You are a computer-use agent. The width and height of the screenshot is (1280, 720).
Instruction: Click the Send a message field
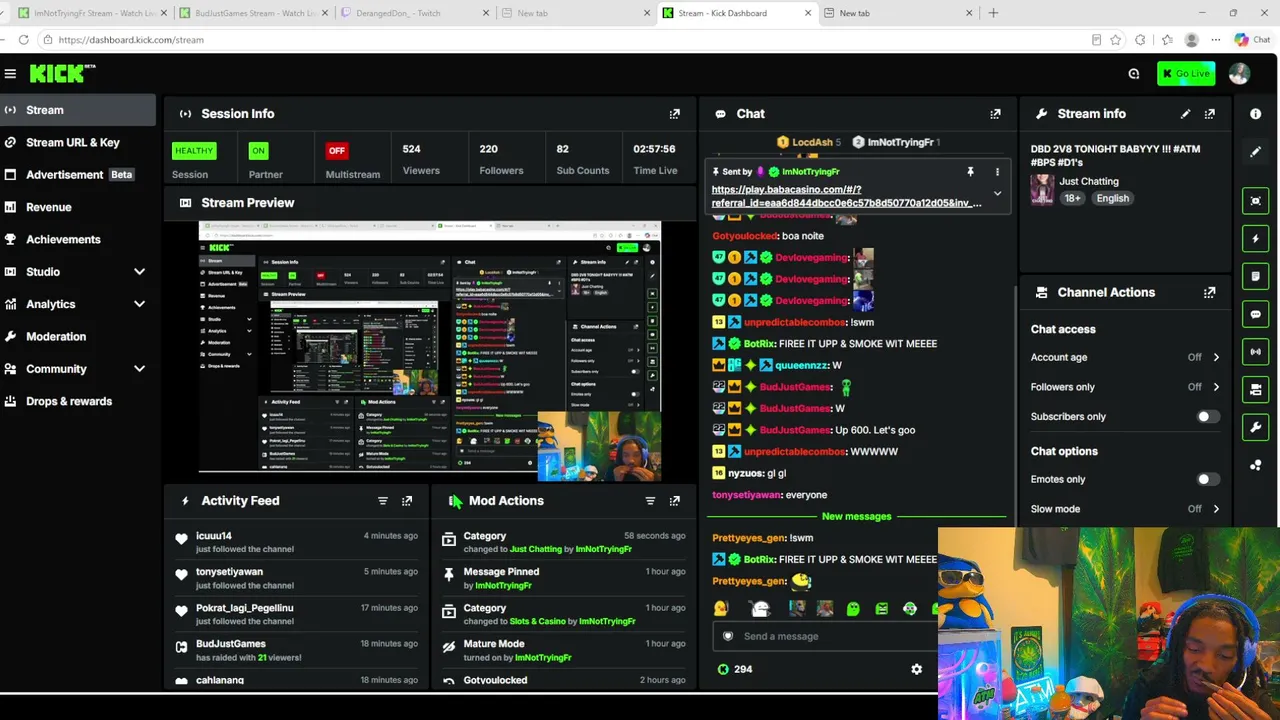coord(825,636)
